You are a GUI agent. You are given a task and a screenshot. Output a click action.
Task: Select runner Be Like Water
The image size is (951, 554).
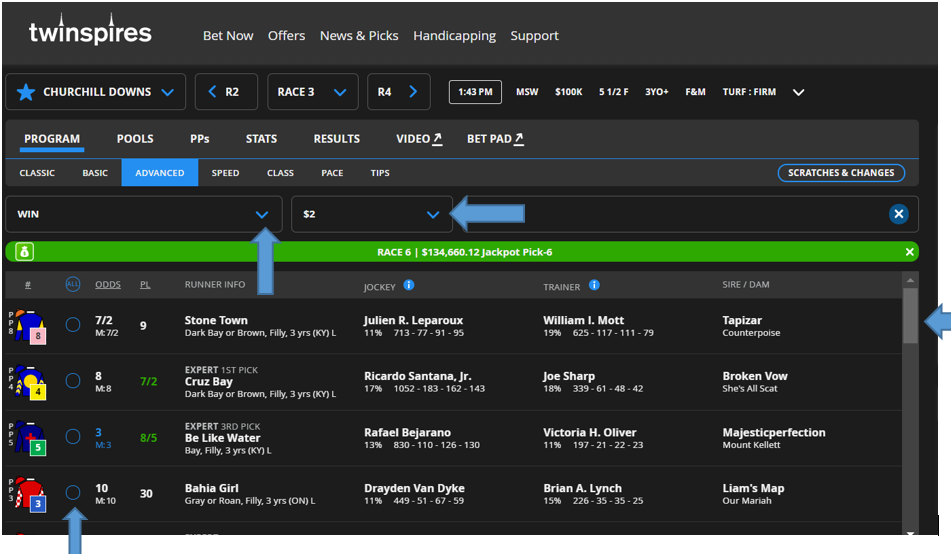73,436
